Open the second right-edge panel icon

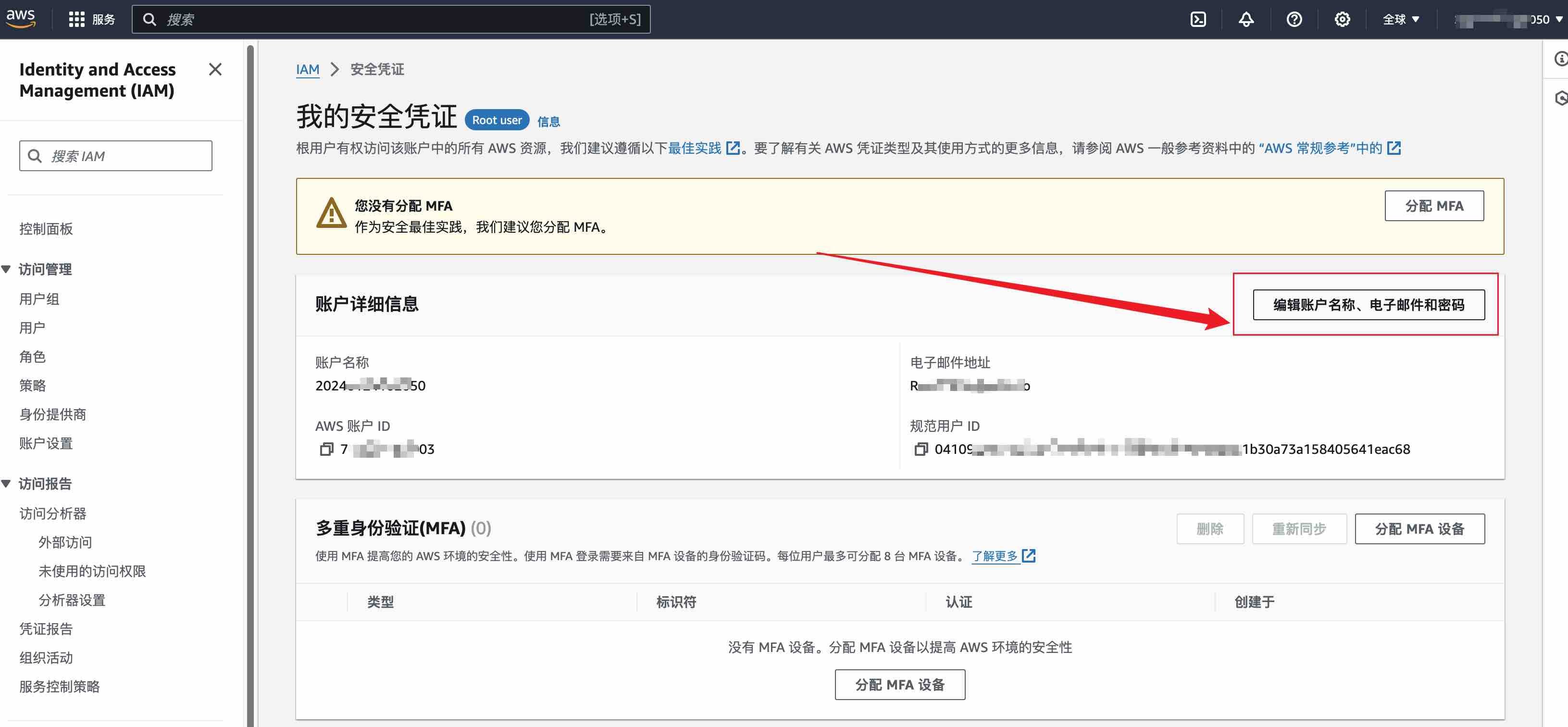(1560, 98)
